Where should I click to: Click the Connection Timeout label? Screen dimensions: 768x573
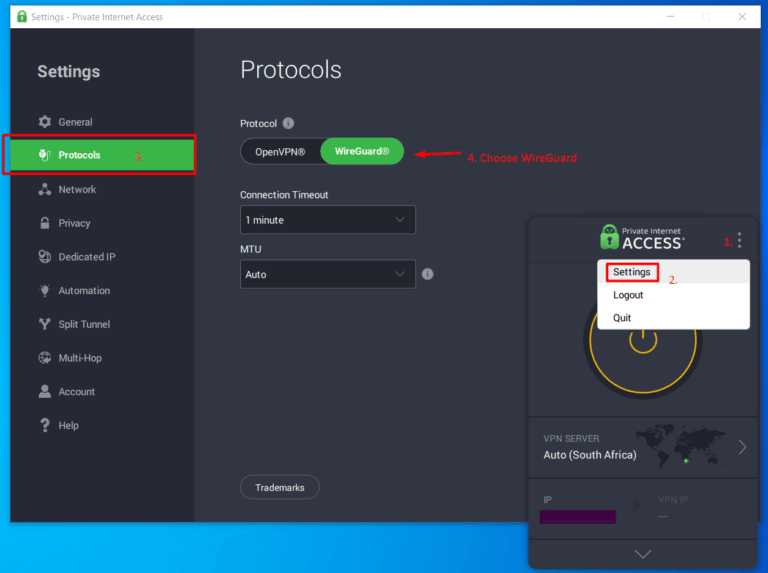point(284,195)
